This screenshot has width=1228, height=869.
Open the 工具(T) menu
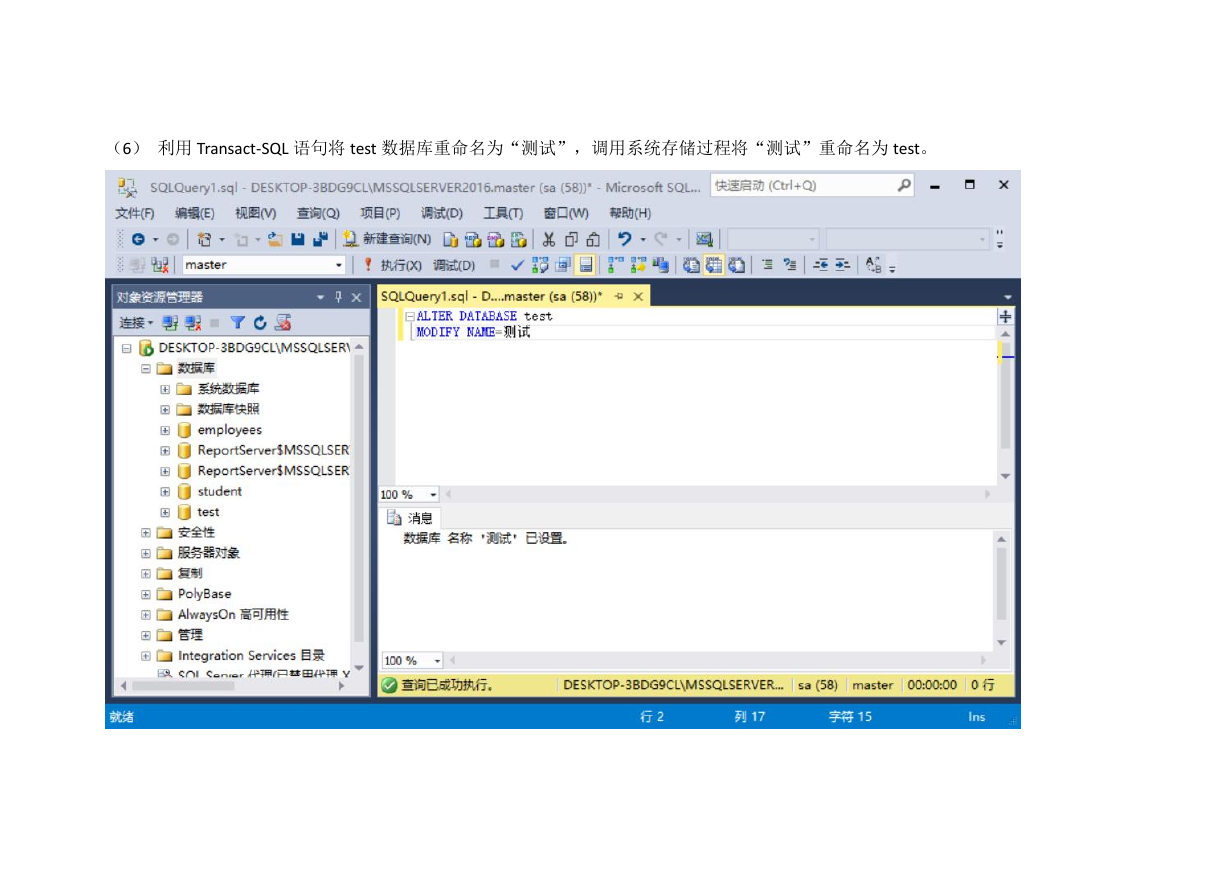click(x=503, y=213)
